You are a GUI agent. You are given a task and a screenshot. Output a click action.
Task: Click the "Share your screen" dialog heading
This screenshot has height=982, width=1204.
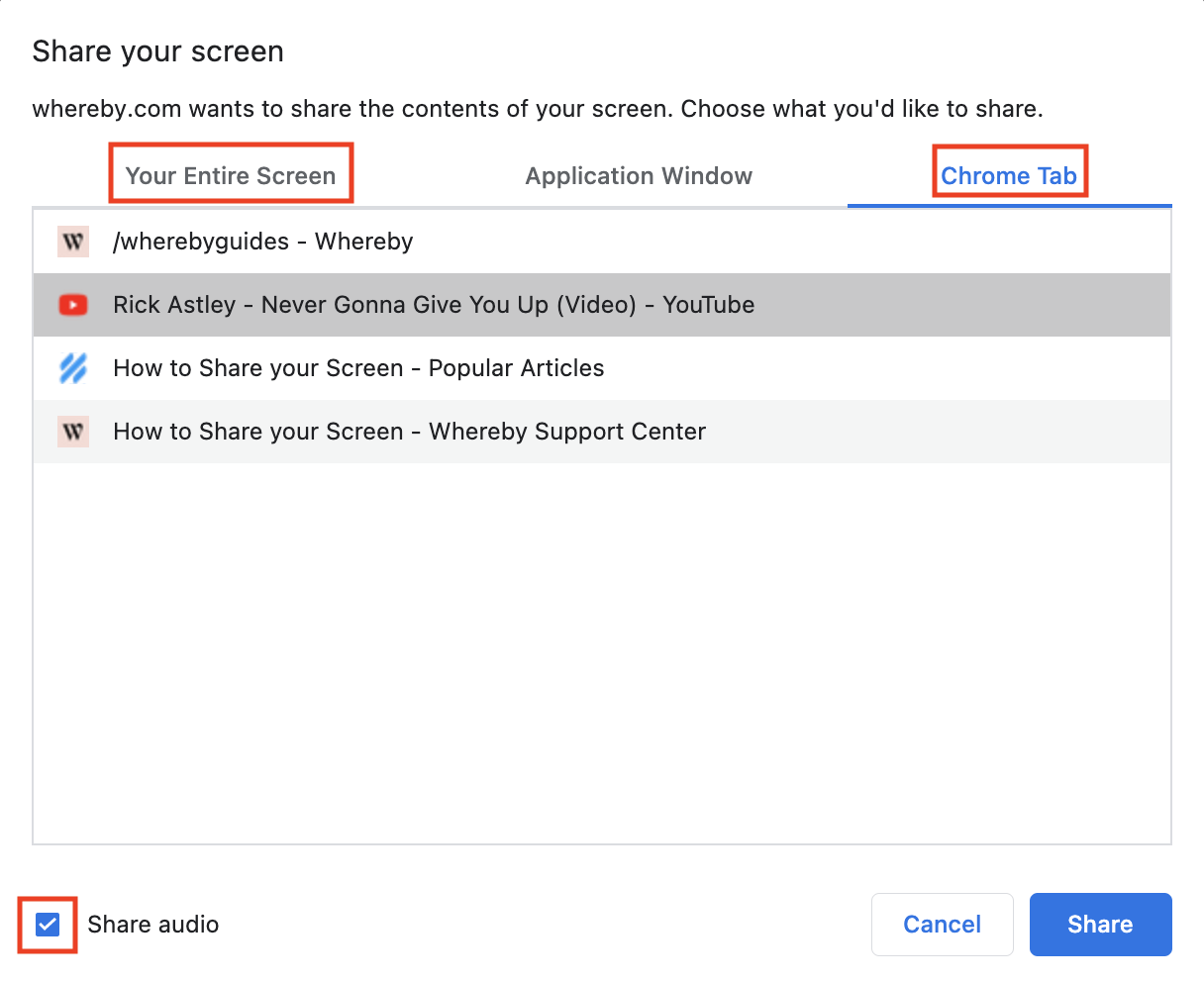pyautogui.click(x=158, y=51)
